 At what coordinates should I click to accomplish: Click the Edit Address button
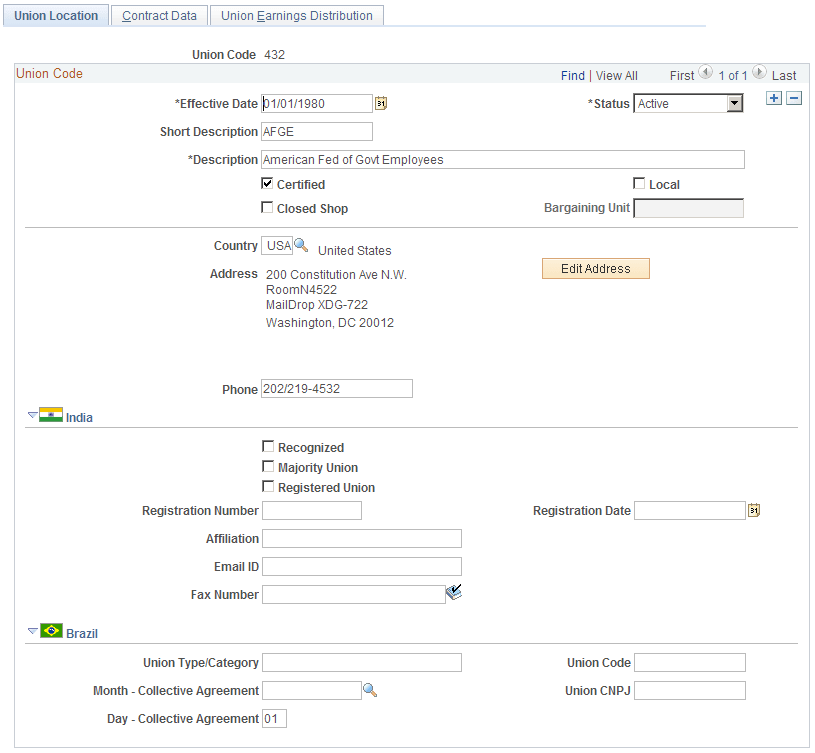[x=595, y=268]
